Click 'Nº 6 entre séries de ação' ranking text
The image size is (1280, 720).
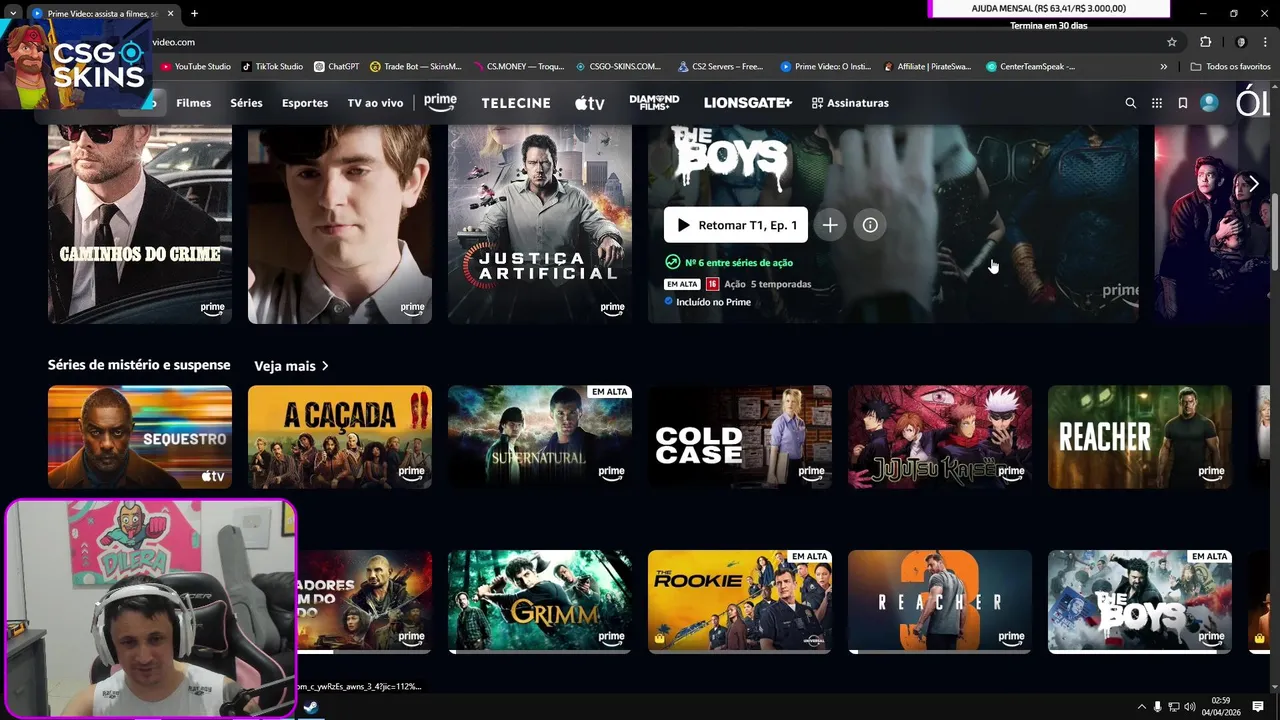739,263
